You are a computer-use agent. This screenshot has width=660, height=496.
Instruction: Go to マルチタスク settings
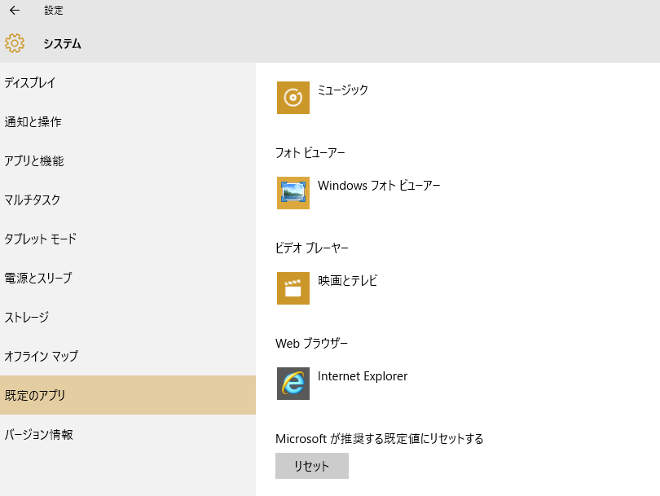pyautogui.click(x=32, y=200)
